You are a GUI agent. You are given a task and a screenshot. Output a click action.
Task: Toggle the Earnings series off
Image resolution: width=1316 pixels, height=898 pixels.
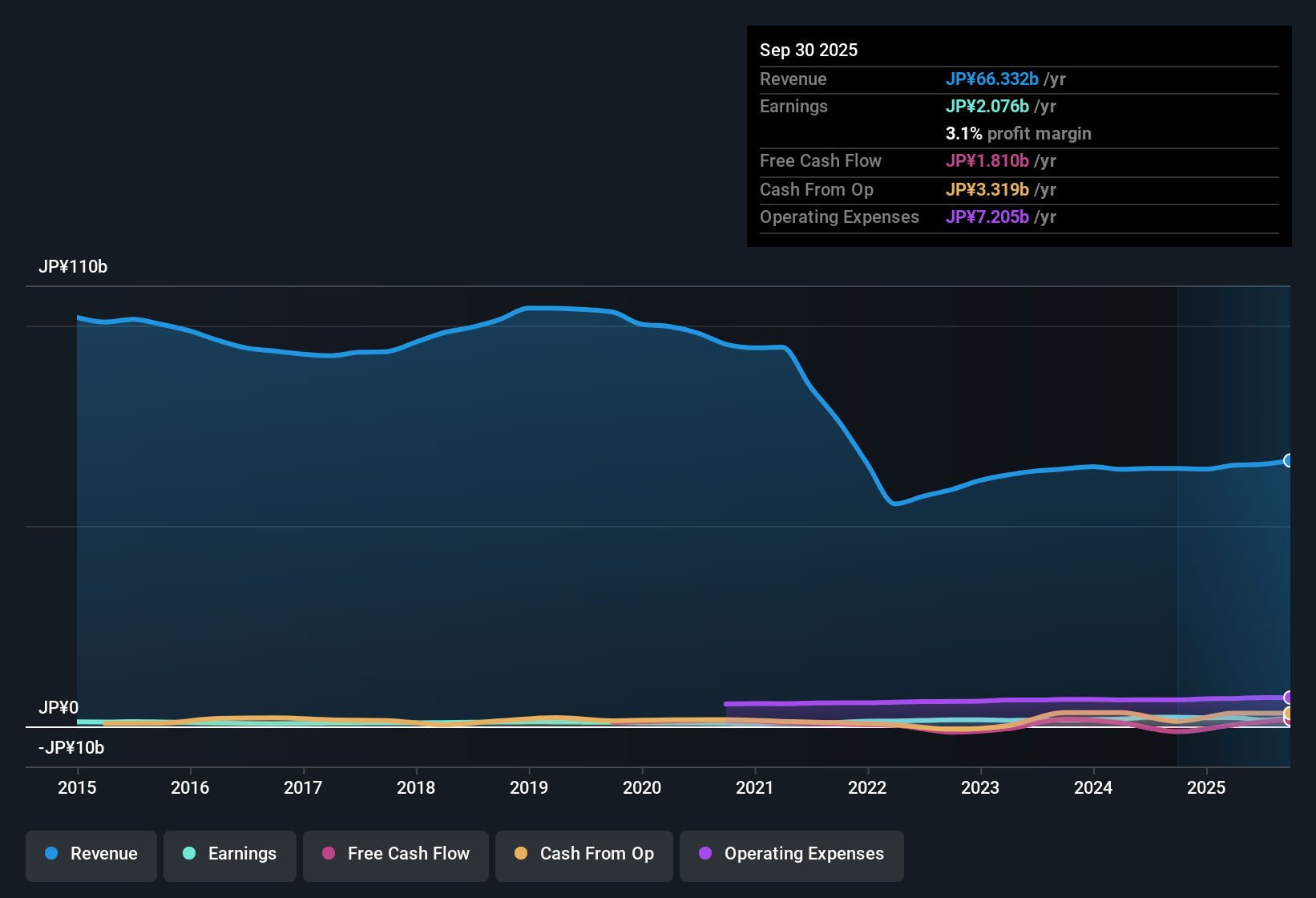pos(230,854)
